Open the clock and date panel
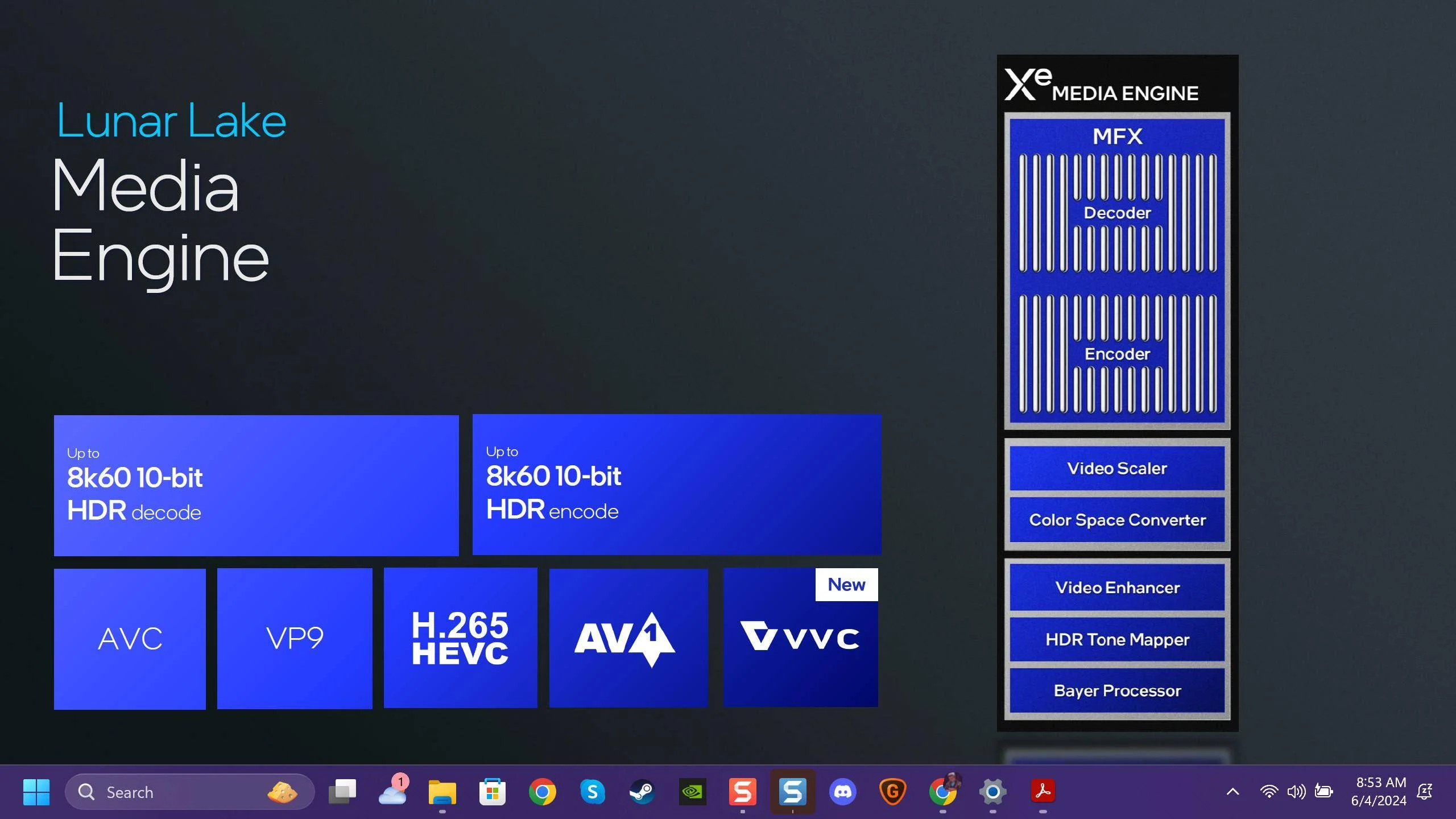 coord(1379,792)
